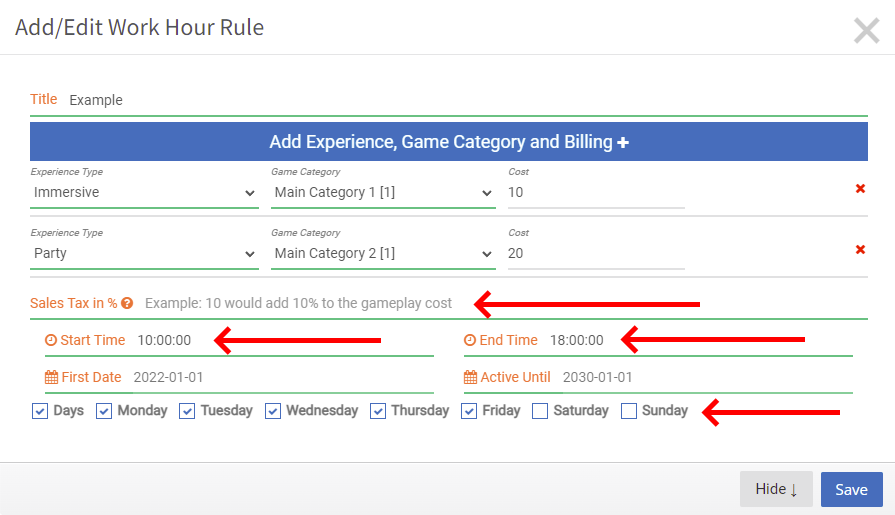Viewport: 895px width, 515px height.
Task: Uncheck the Monday checkbox
Action: pos(104,411)
